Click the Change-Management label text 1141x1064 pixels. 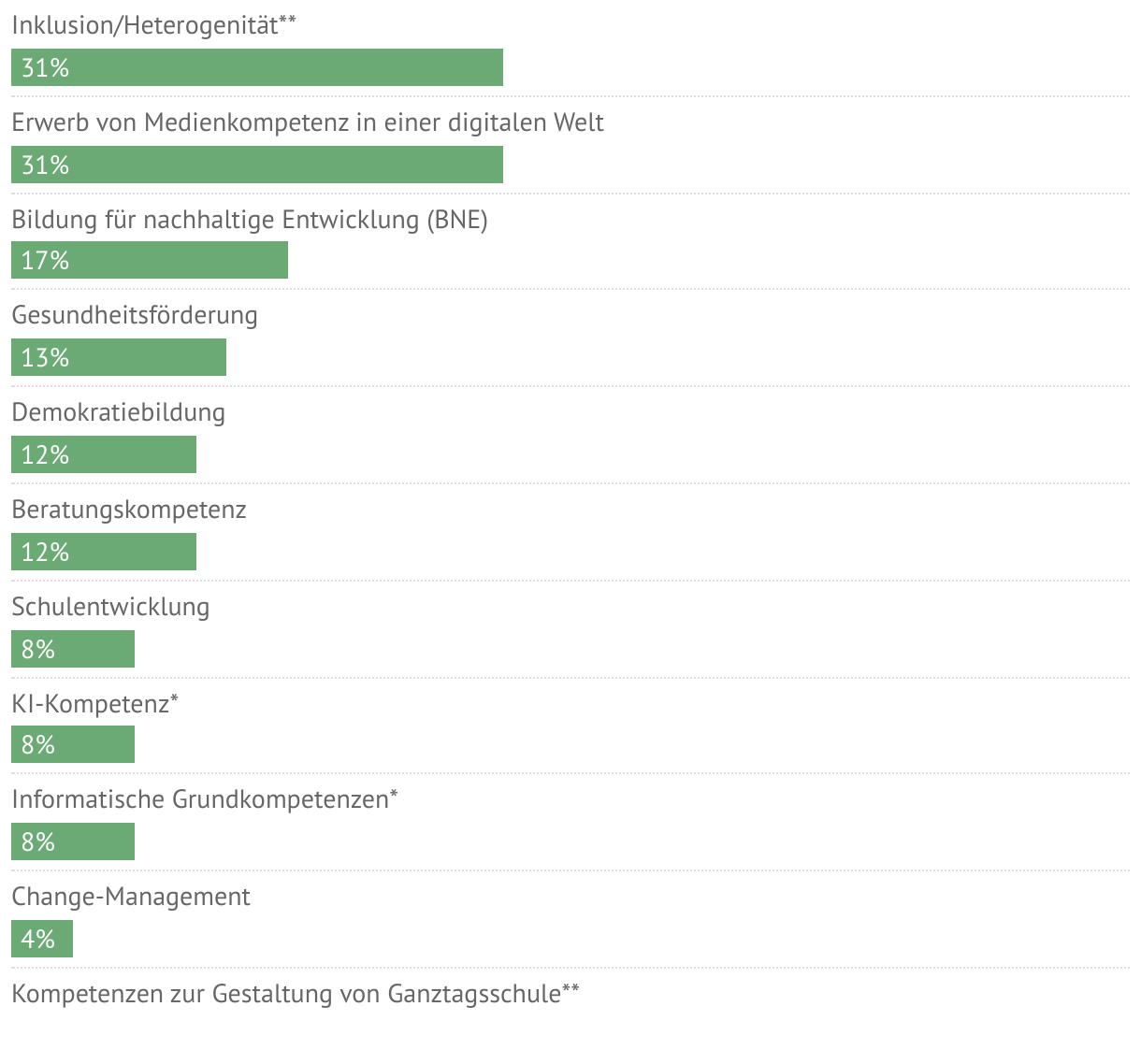(131, 898)
